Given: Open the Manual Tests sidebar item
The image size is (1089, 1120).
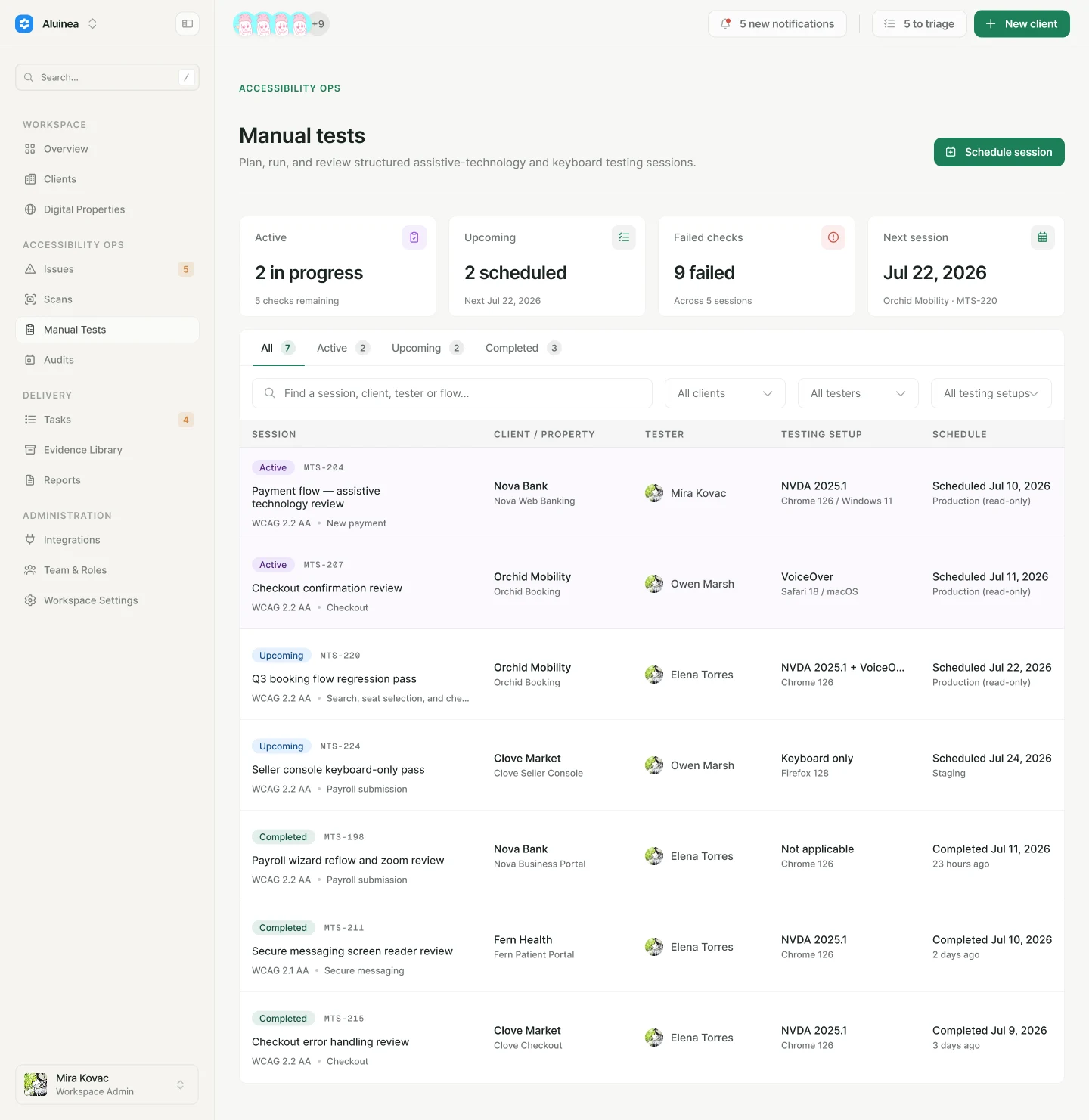Looking at the screenshot, I should [x=107, y=330].
